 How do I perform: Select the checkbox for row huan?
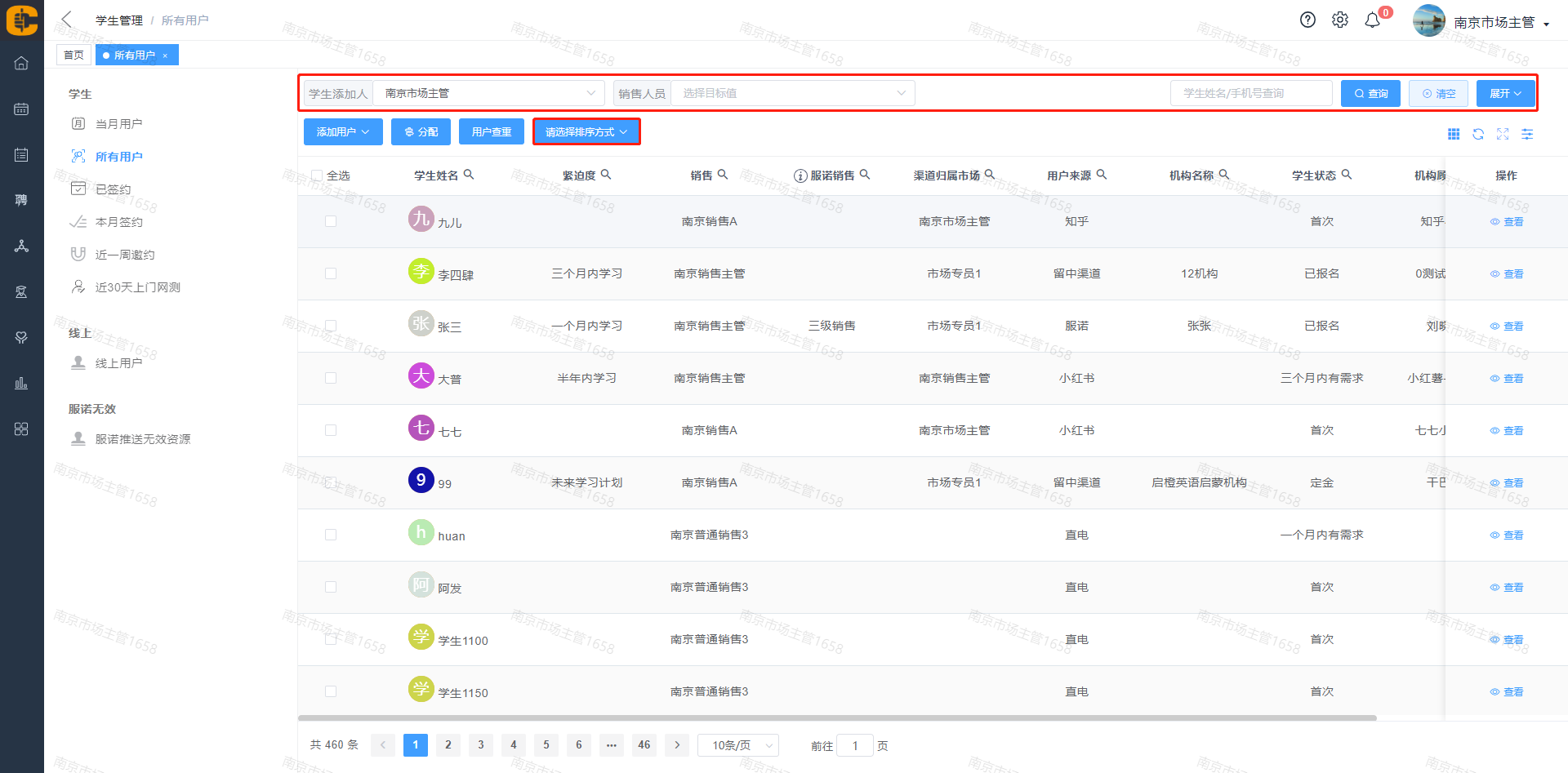pyautogui.click(x=331, y=535)
